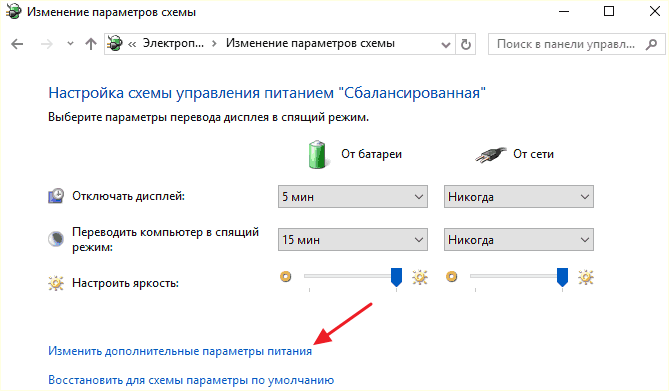The width and height of the screenshot is (669, 391).
Task: Click the «Настроить яркость:» label
Action: point(125,283)
